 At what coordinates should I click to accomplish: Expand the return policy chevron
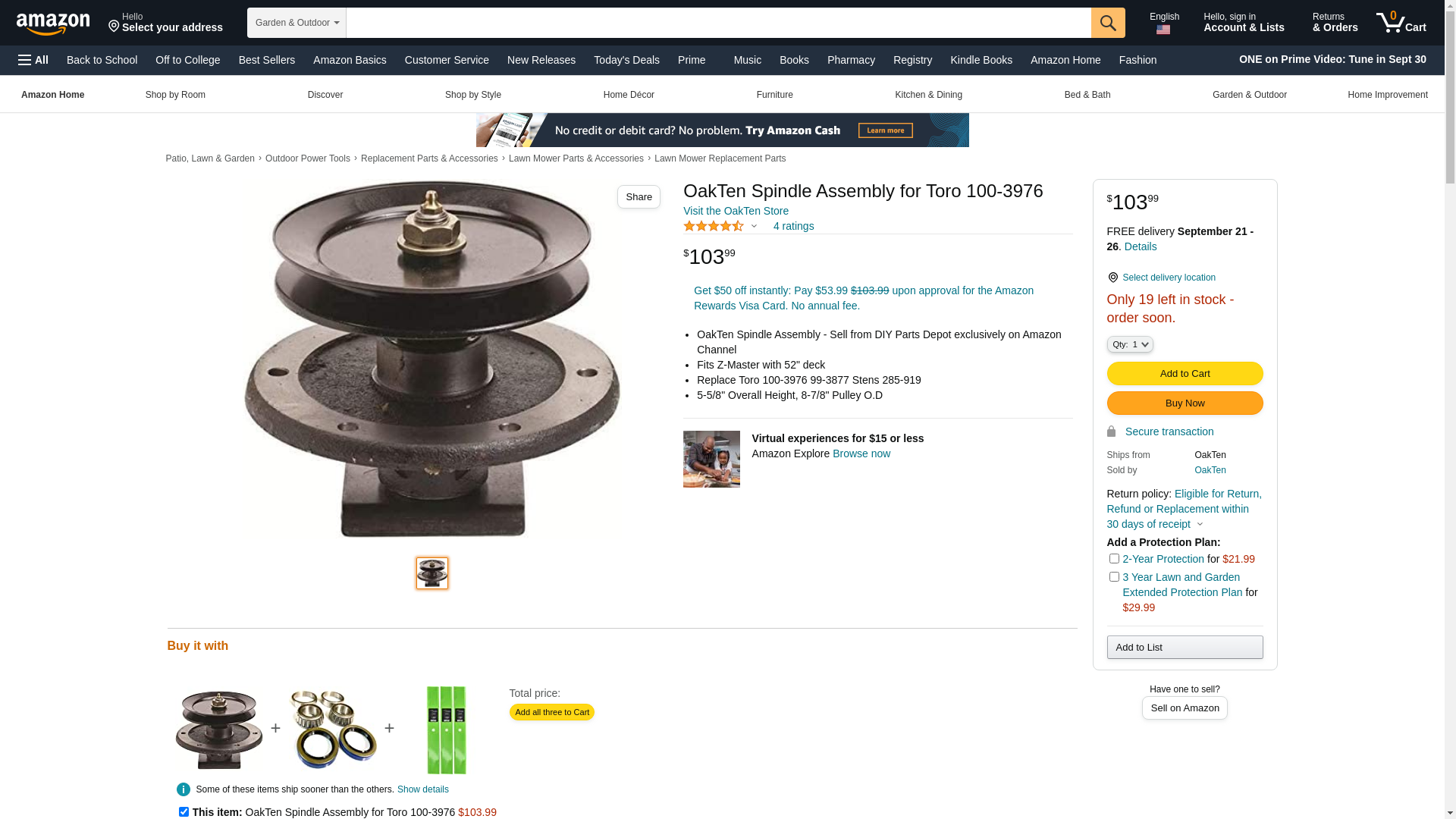[x=1200, y=525]
